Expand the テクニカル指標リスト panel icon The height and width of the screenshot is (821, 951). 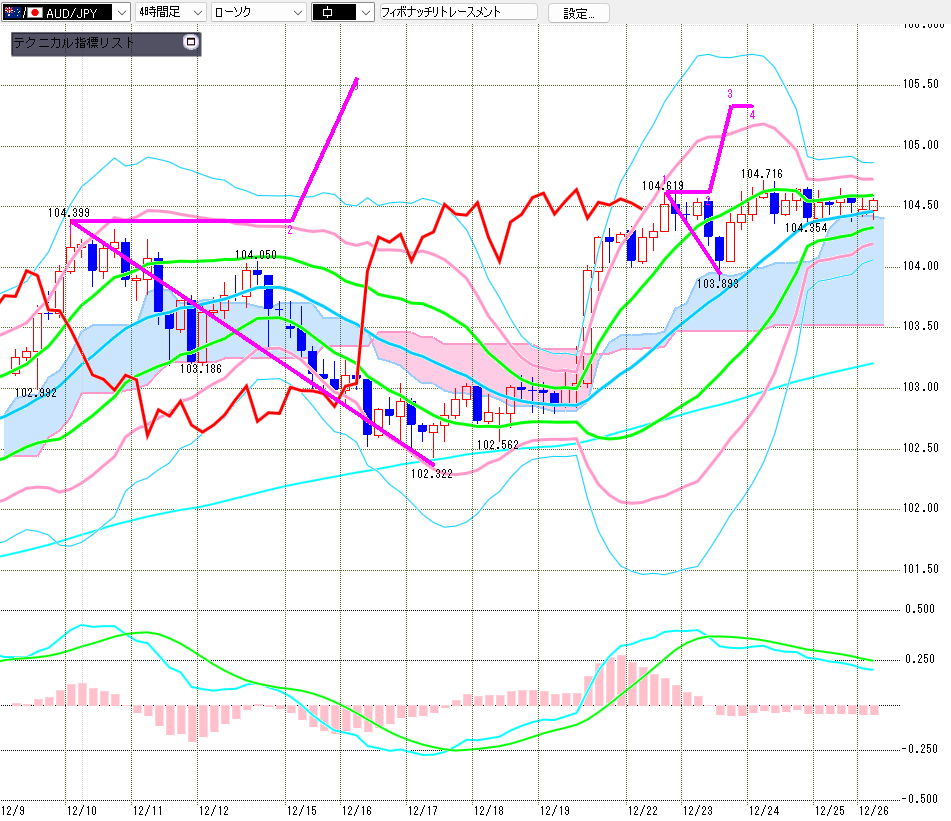191,43
